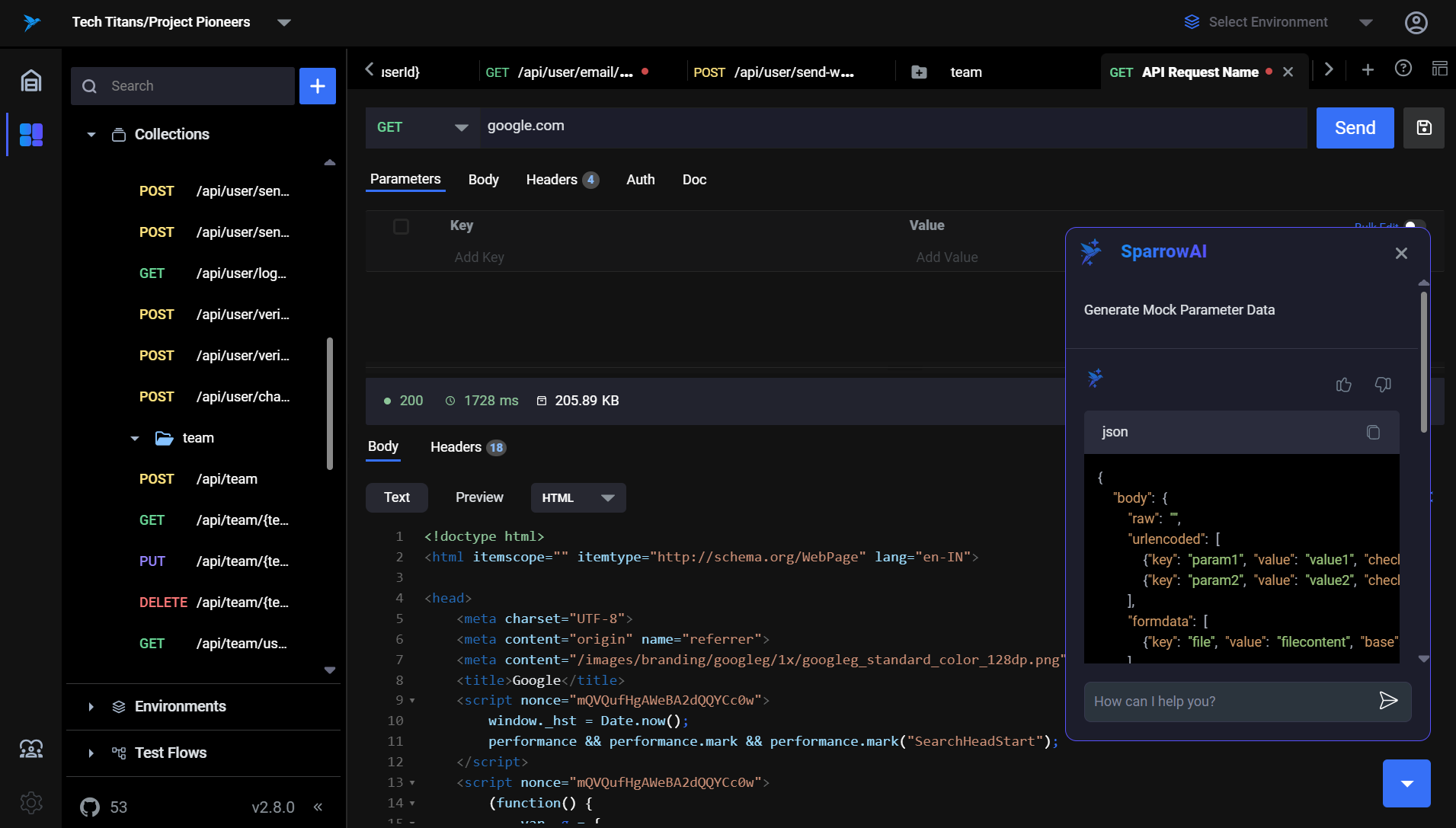Image resolution: width=1456 pixels, height=828 pixels.
Task: Collapse the team folder
Action: (135, 439)
